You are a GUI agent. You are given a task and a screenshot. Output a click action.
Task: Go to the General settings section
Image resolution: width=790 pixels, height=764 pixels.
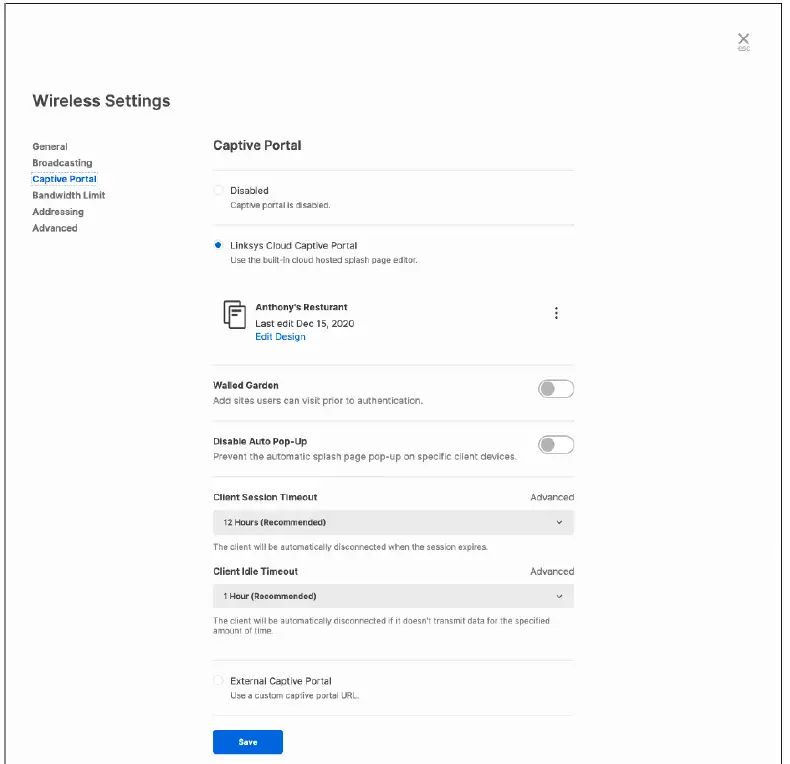tap(50, 147)
